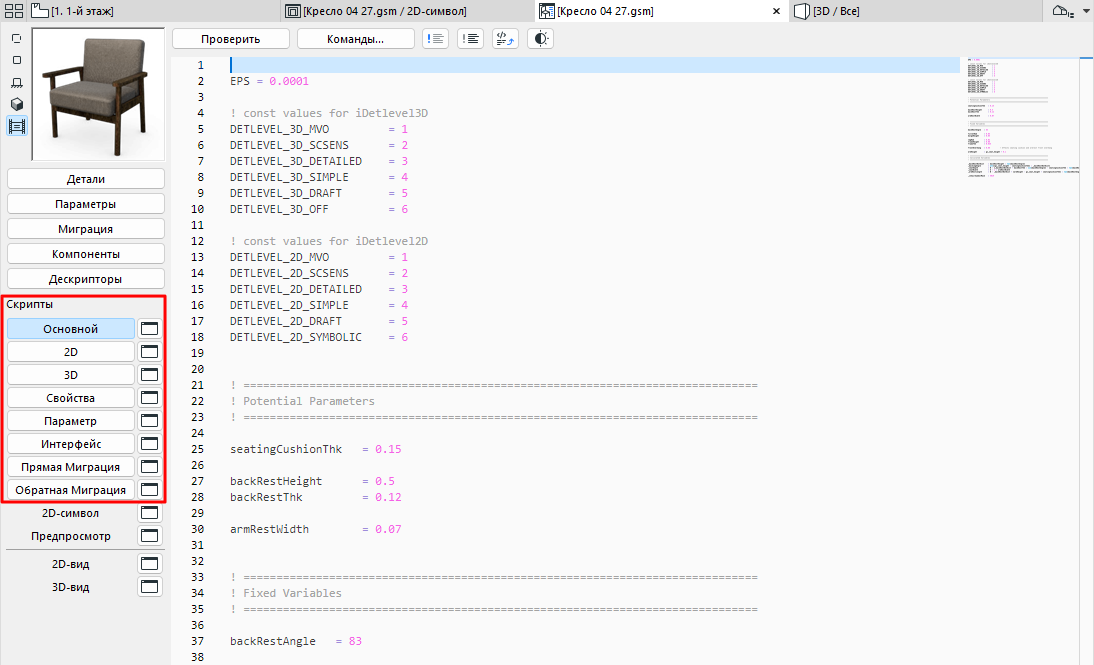This screenshot has width=1094, height=665.
Task: Toggle the first exclamation-list icon in the toolbar
Action: click(435, 38)
